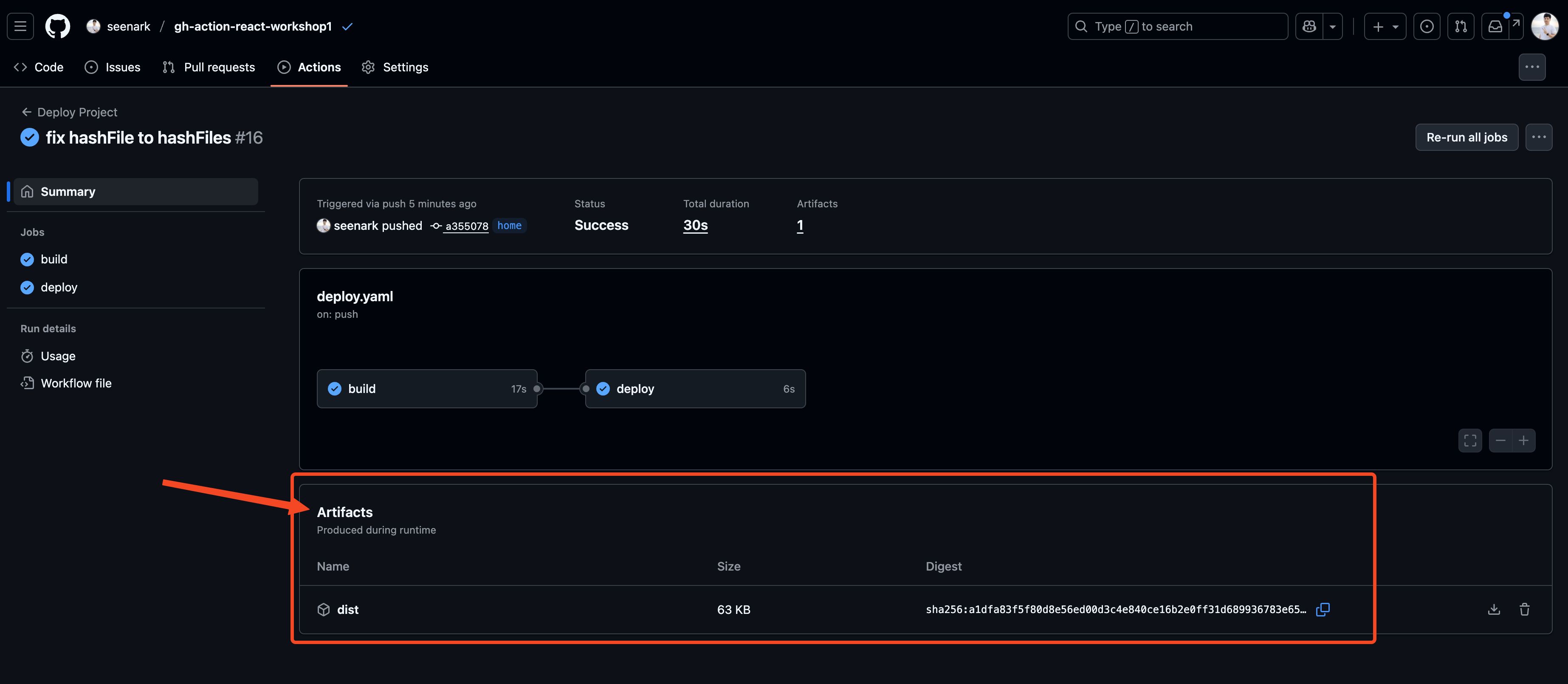Click Re-run all jobs
The image size is (1568, 684).
coord(1466,137)
